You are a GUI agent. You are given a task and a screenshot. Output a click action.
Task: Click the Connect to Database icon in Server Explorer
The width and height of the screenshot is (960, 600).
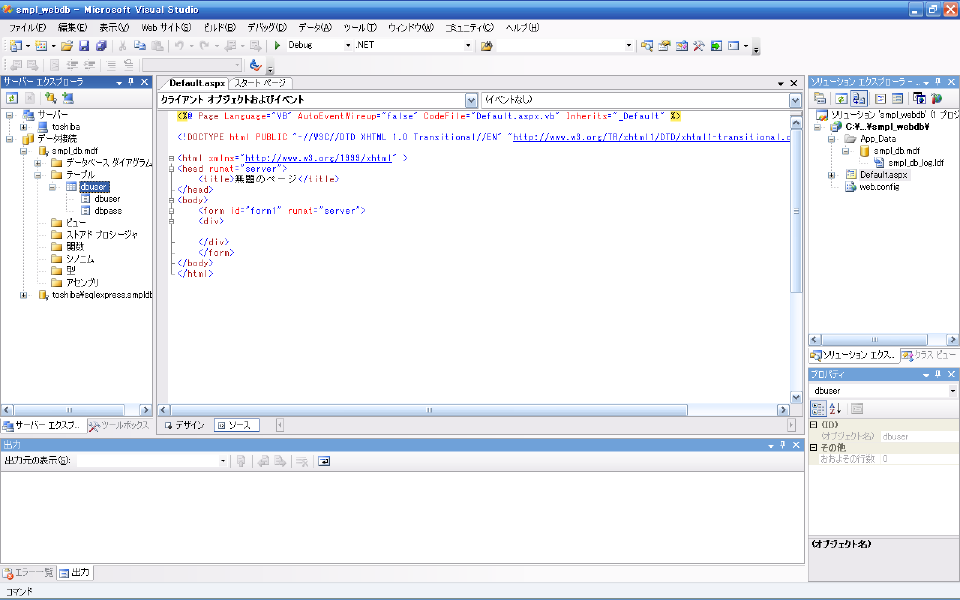tap(50, 98)
